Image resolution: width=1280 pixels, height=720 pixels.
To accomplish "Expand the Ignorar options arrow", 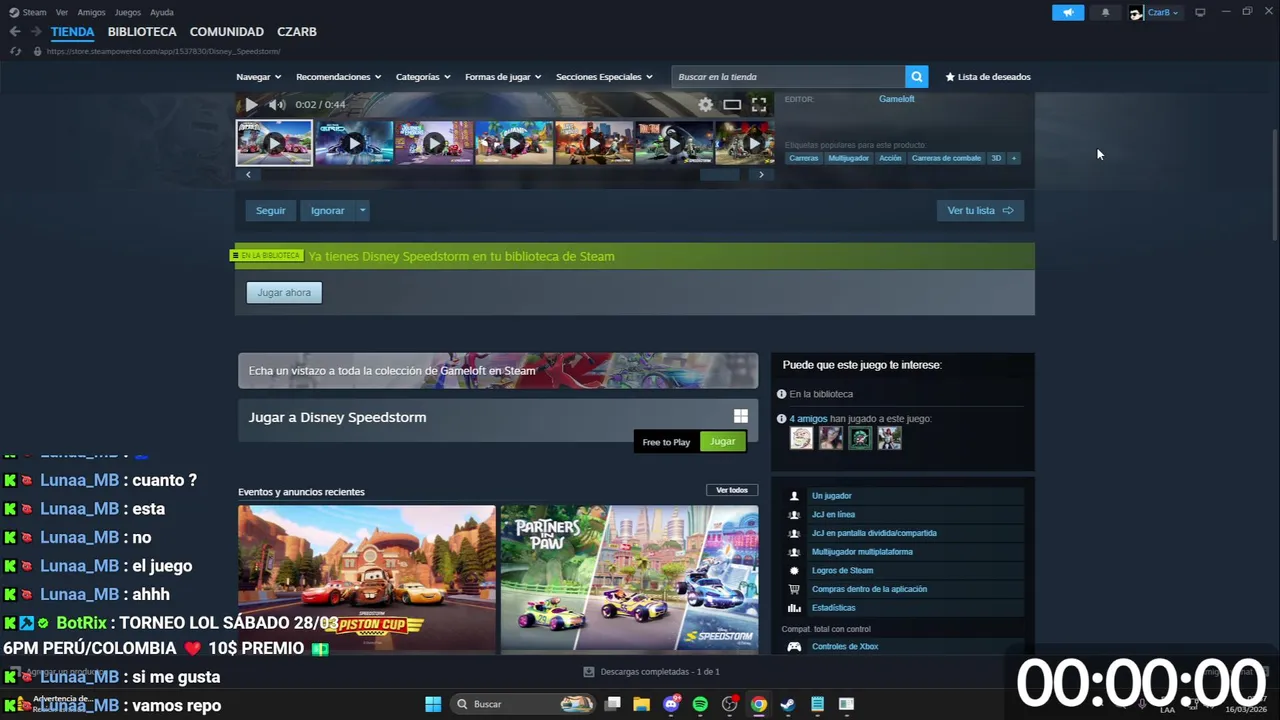I will tap(362, 210).
